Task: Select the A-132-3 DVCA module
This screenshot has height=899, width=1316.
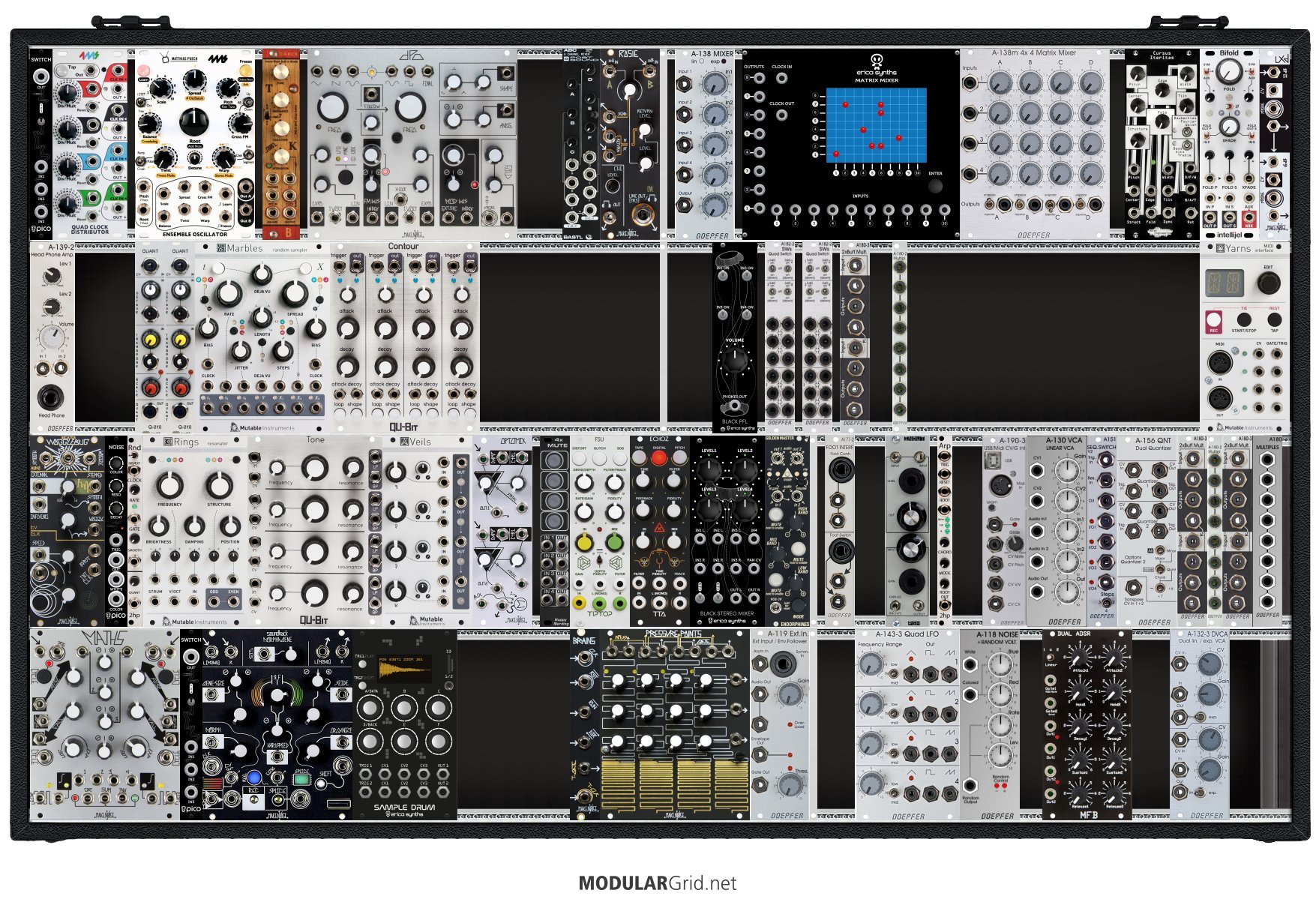Action: pos(1200,724)
